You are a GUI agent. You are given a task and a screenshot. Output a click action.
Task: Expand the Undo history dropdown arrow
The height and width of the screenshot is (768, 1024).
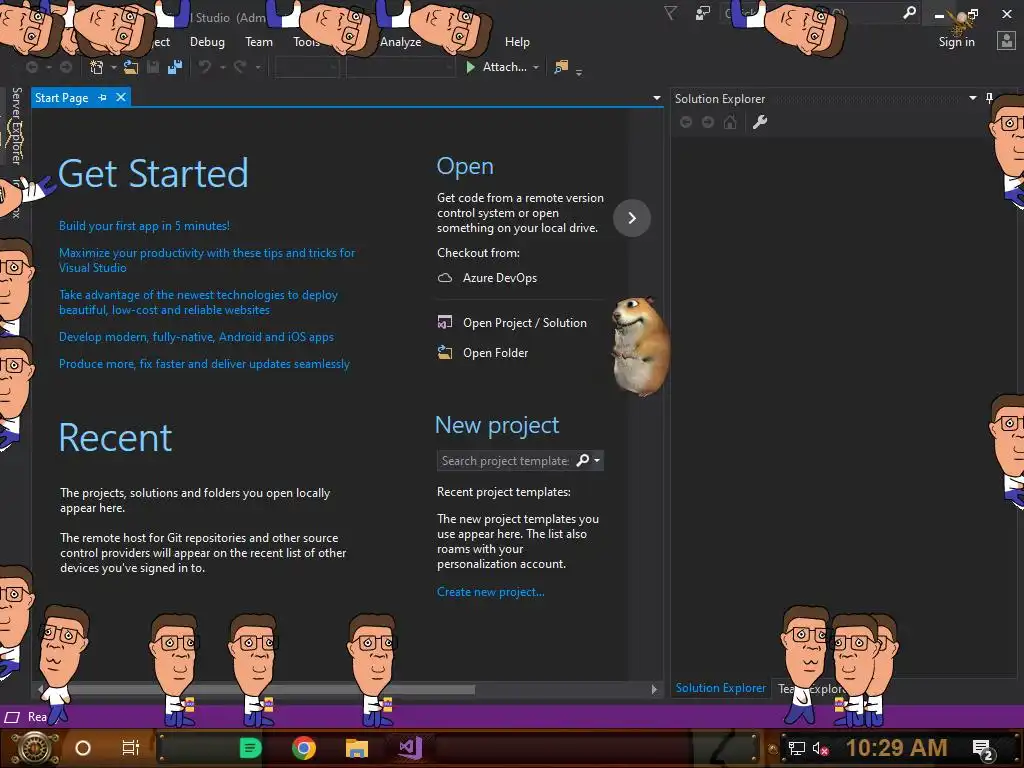tap(222, 67)
